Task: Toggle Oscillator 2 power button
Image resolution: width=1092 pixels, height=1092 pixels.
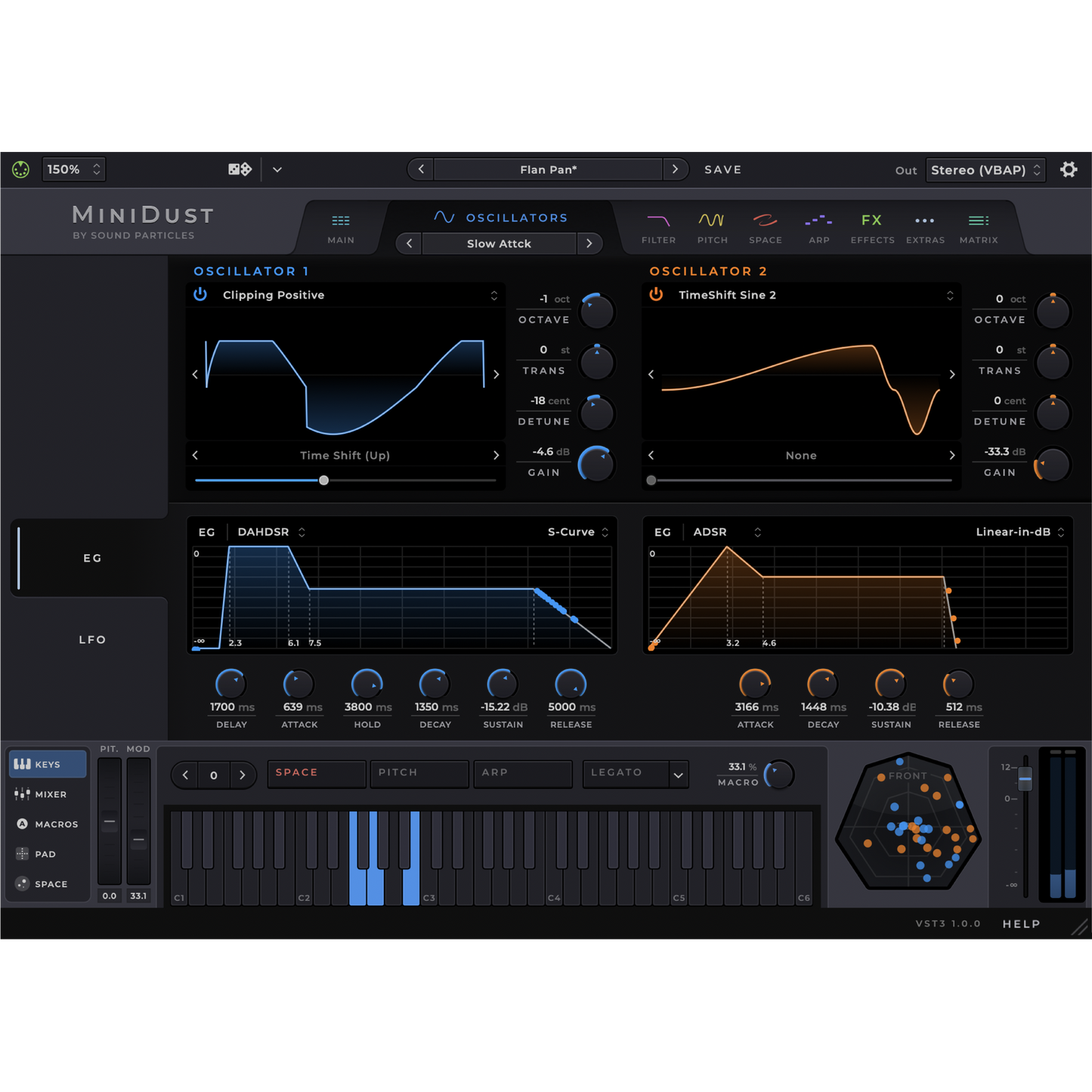Action: pyautogui.click(x=656, y=295)
